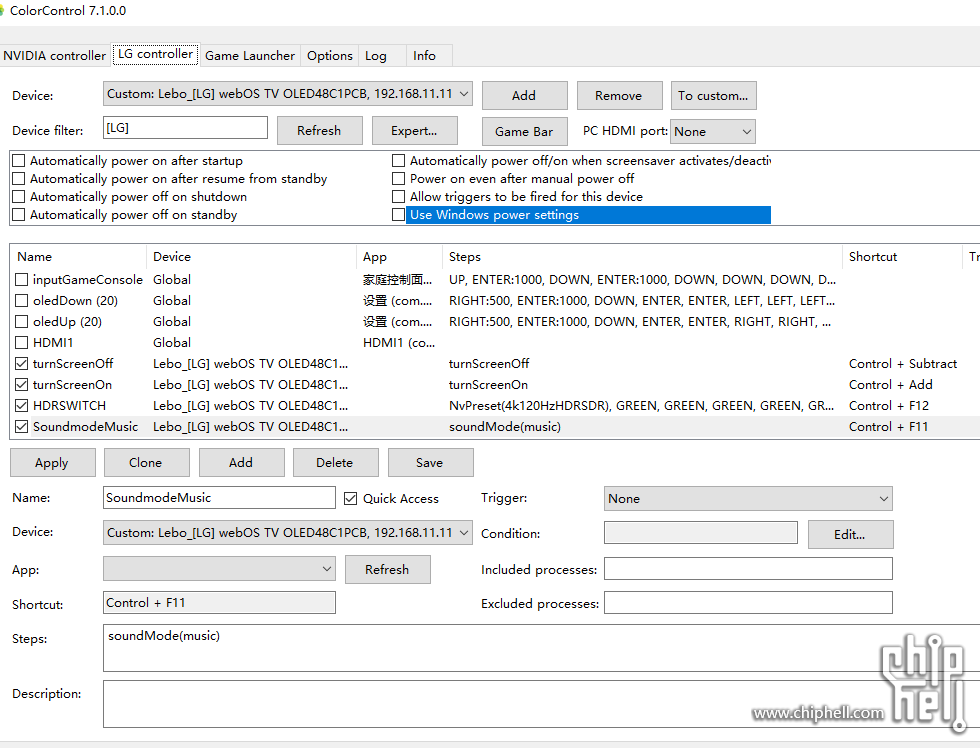The height and width of the screenshot is (748, 980).
Task: Select the Control + F12 shortcut cell
Action: [888, 406]
